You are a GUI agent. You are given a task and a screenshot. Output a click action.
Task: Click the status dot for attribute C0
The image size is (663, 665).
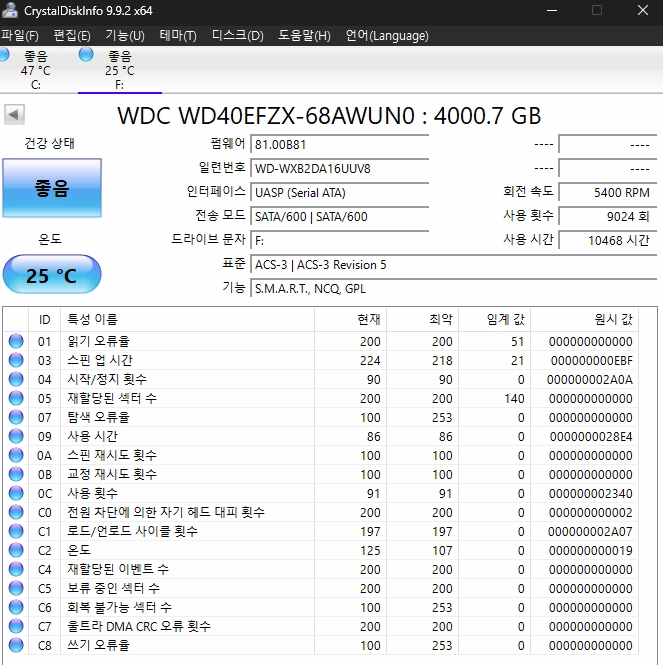point(16,512)
